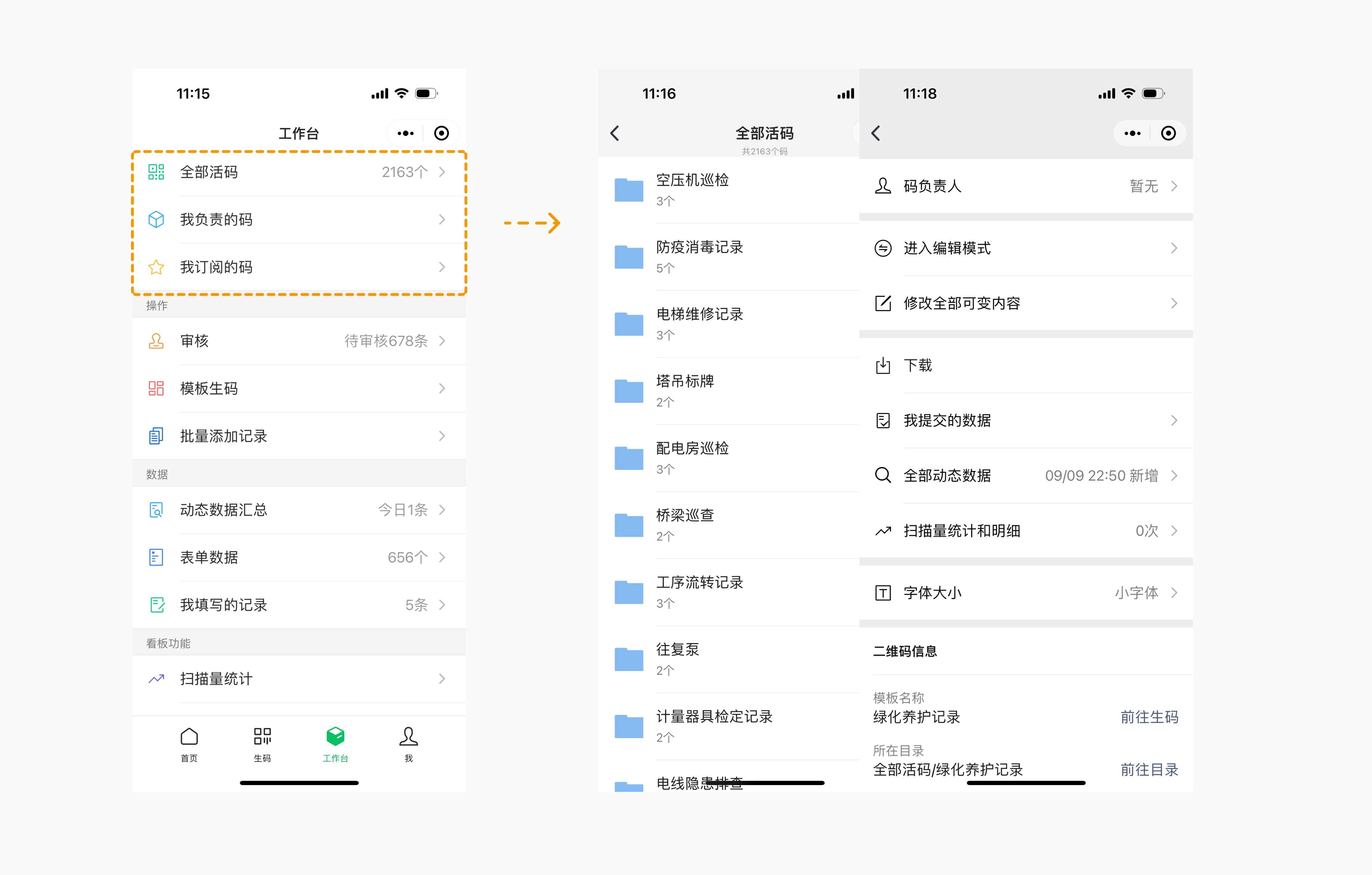
Task: Expand the 码负责人 row arrow
Action: [x=1174, y=187]
